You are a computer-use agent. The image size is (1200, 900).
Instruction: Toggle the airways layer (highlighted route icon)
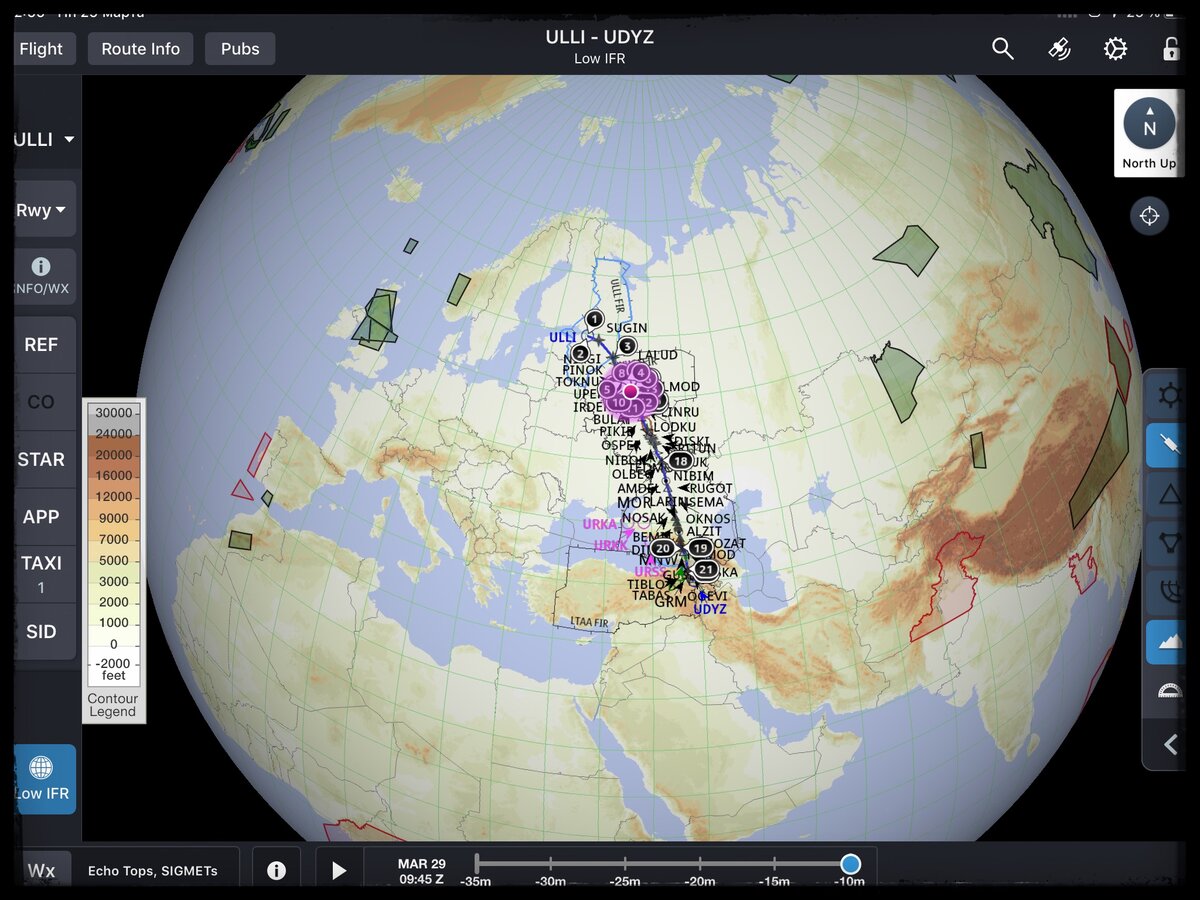[1169, 444]
